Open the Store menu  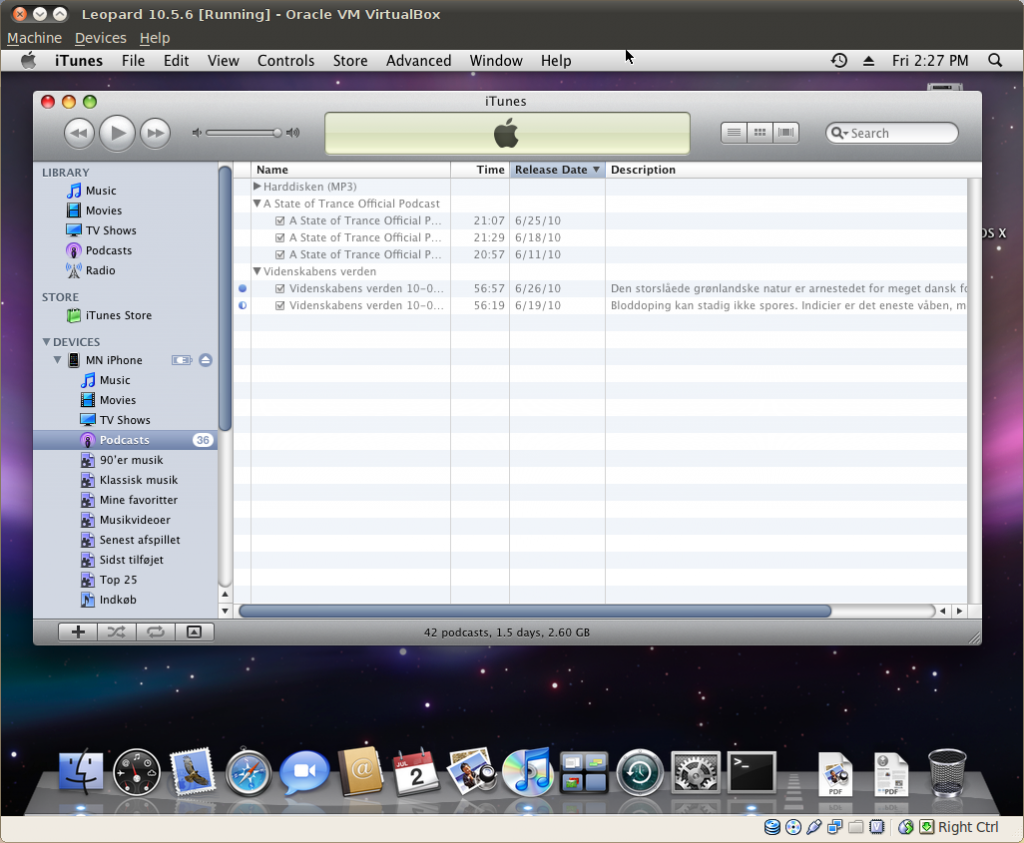pos(350,61)
